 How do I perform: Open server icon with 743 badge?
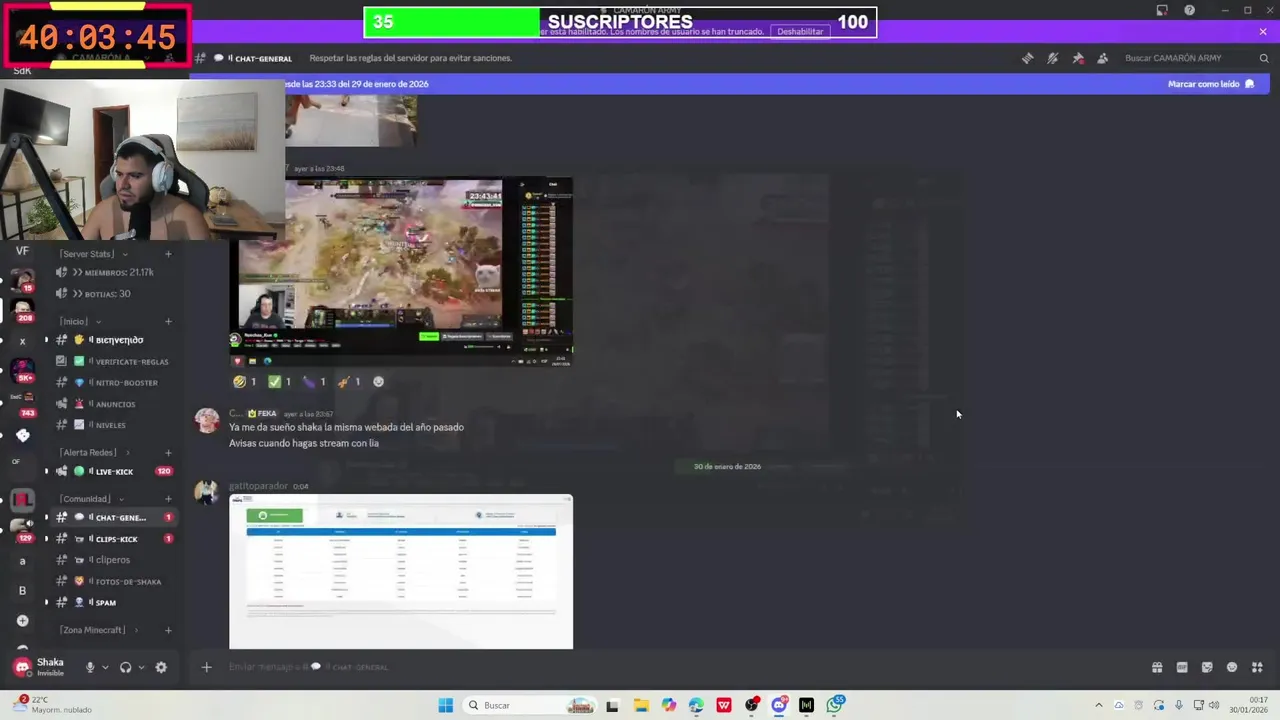coord(22,403)
